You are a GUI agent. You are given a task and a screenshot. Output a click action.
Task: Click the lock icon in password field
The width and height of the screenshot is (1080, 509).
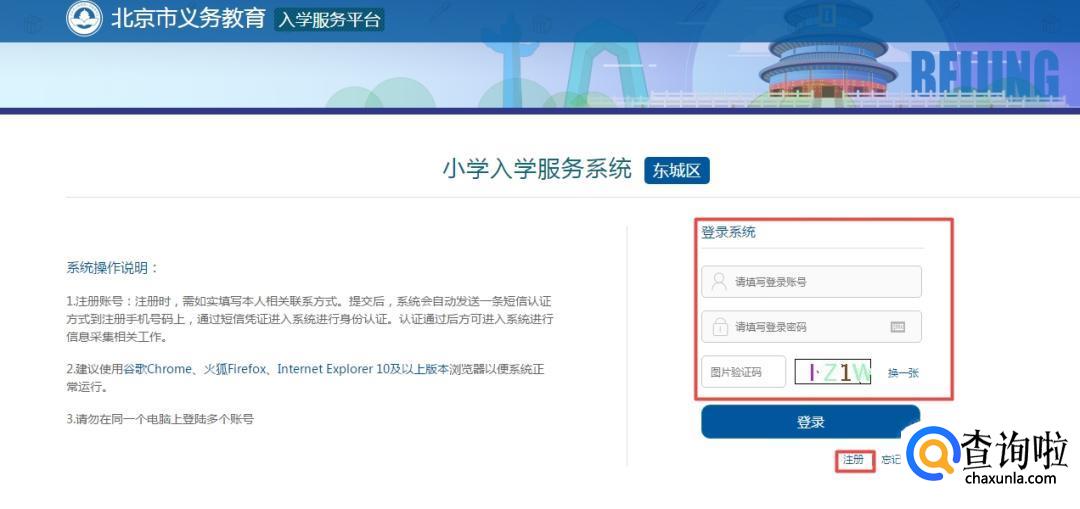point(720,326)
